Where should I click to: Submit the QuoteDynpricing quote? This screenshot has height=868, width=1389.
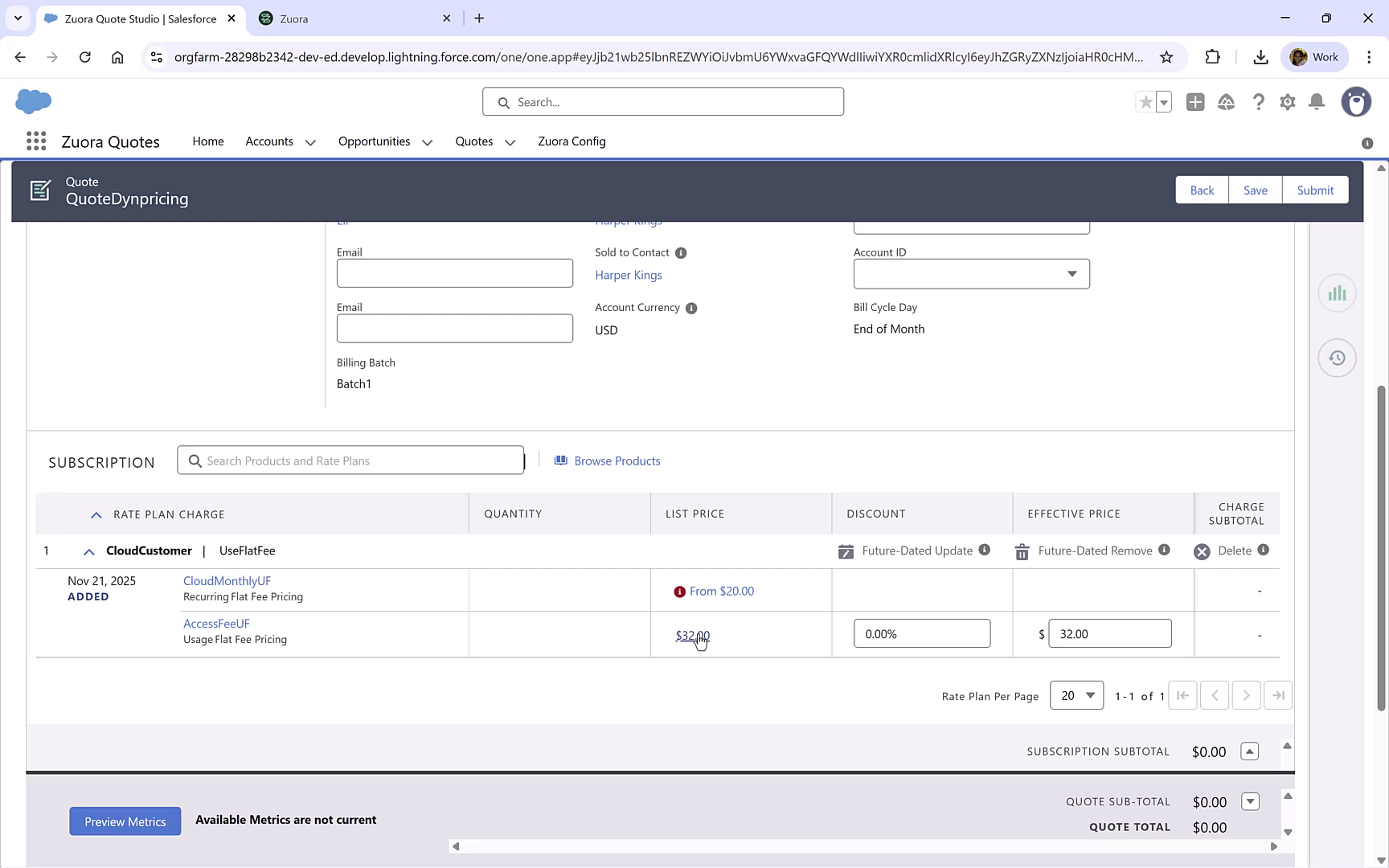(1315, 190)
